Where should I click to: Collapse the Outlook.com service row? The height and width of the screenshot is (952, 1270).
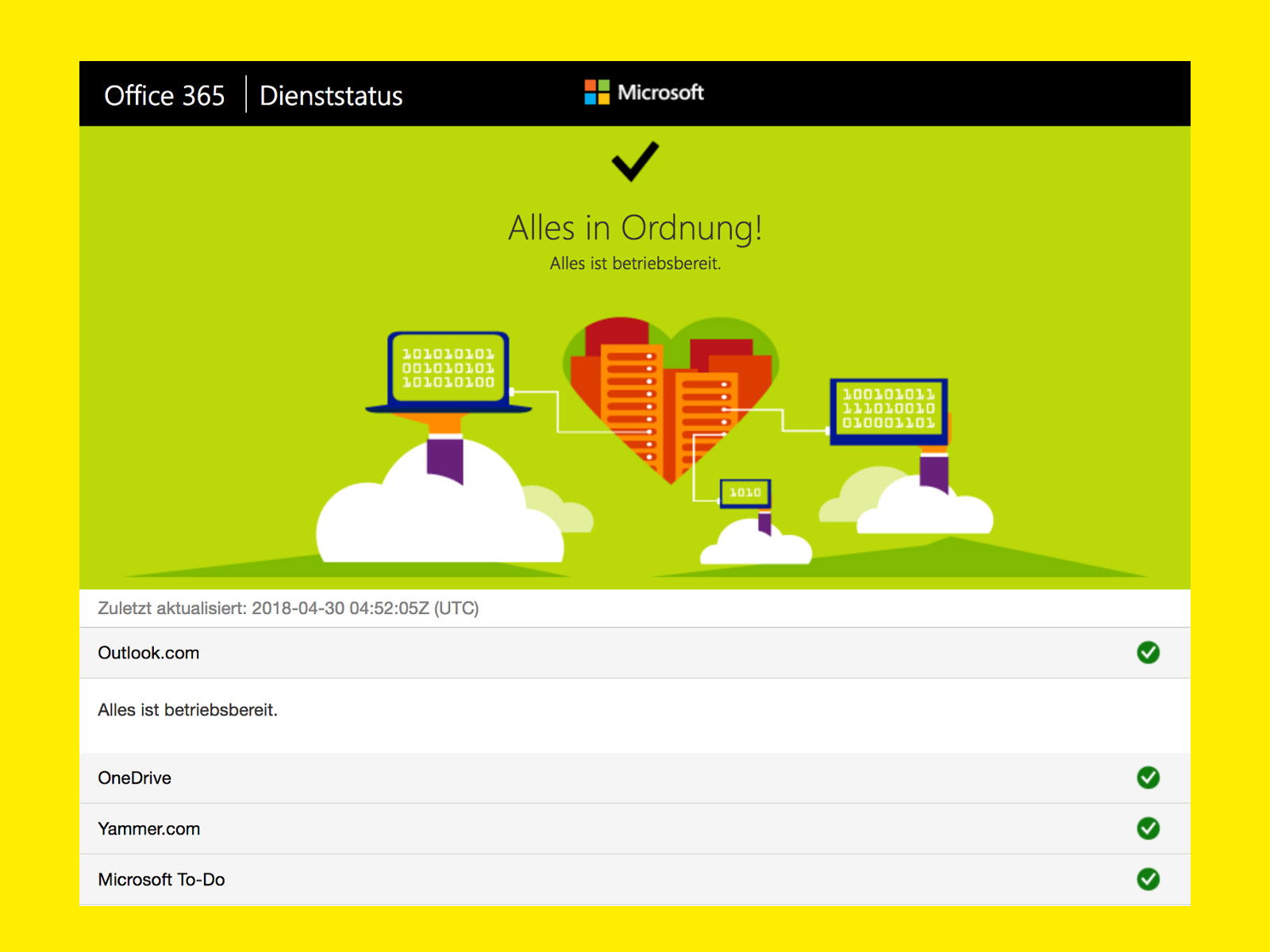[x=635, y=653]
